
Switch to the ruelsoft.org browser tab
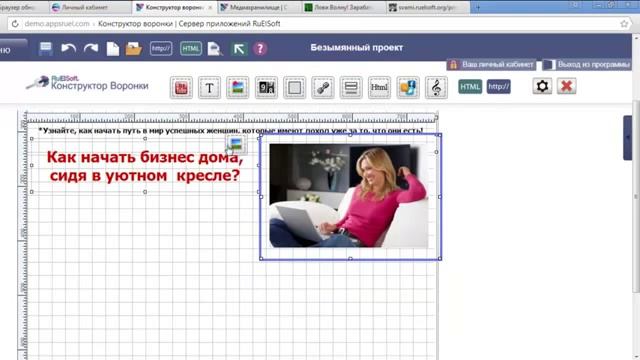point(427,7)
